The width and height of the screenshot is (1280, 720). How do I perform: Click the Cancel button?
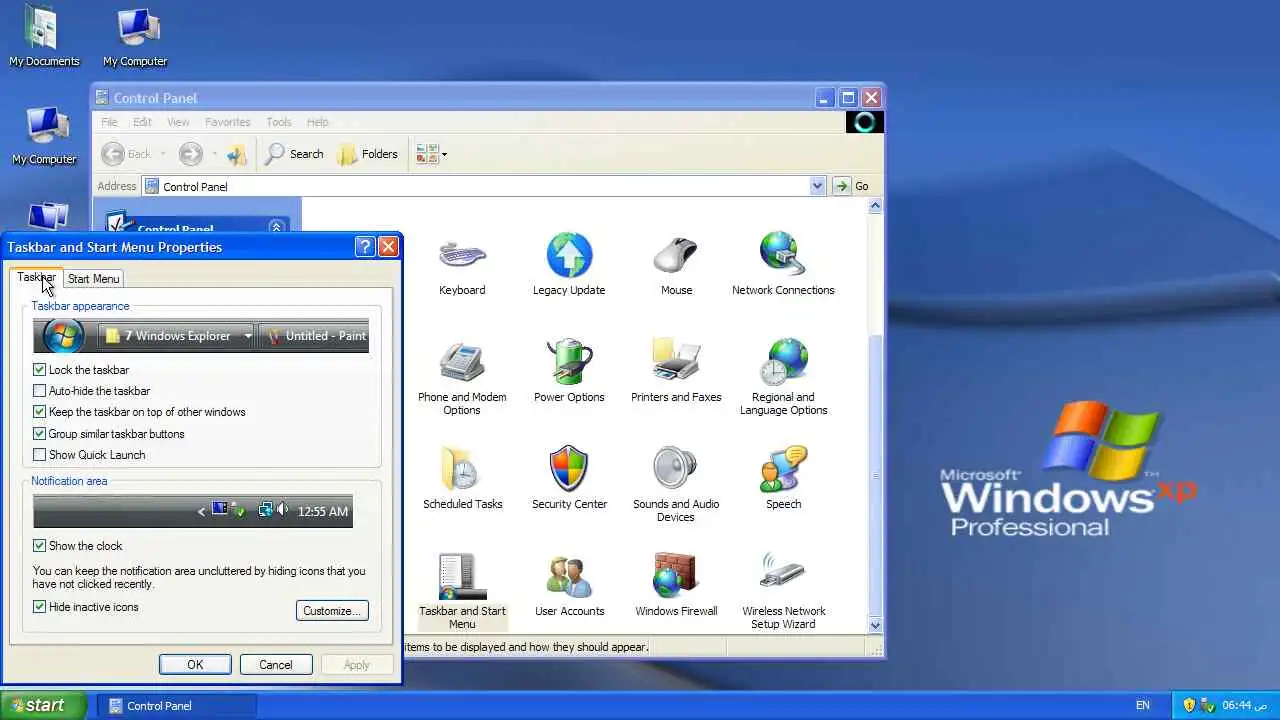tap(276, 665)
